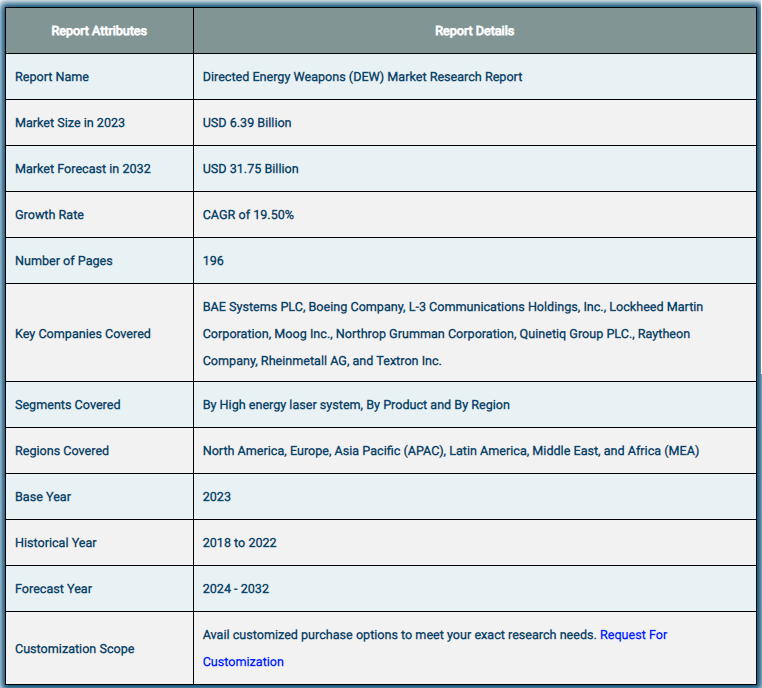Select the Report Attributes header cell

[x=99, y=31]
